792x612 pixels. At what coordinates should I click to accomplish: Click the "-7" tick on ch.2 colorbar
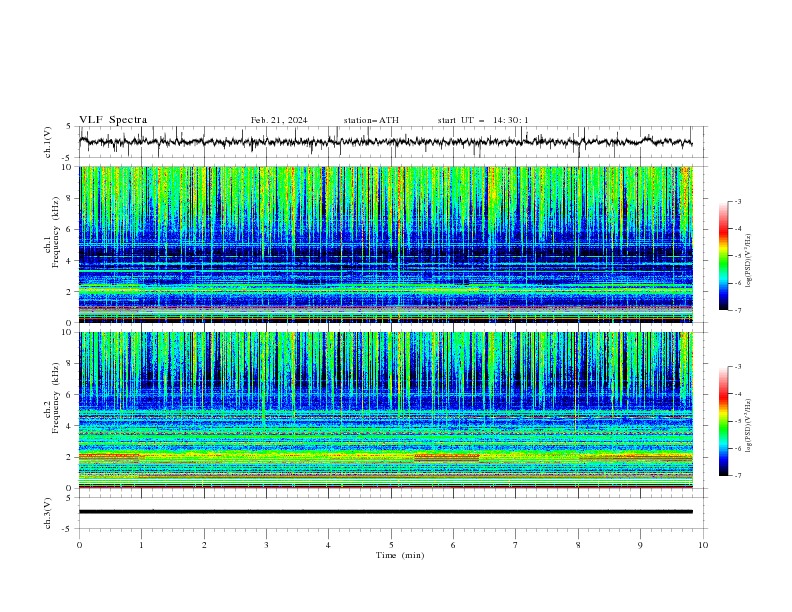coord(738,476)
